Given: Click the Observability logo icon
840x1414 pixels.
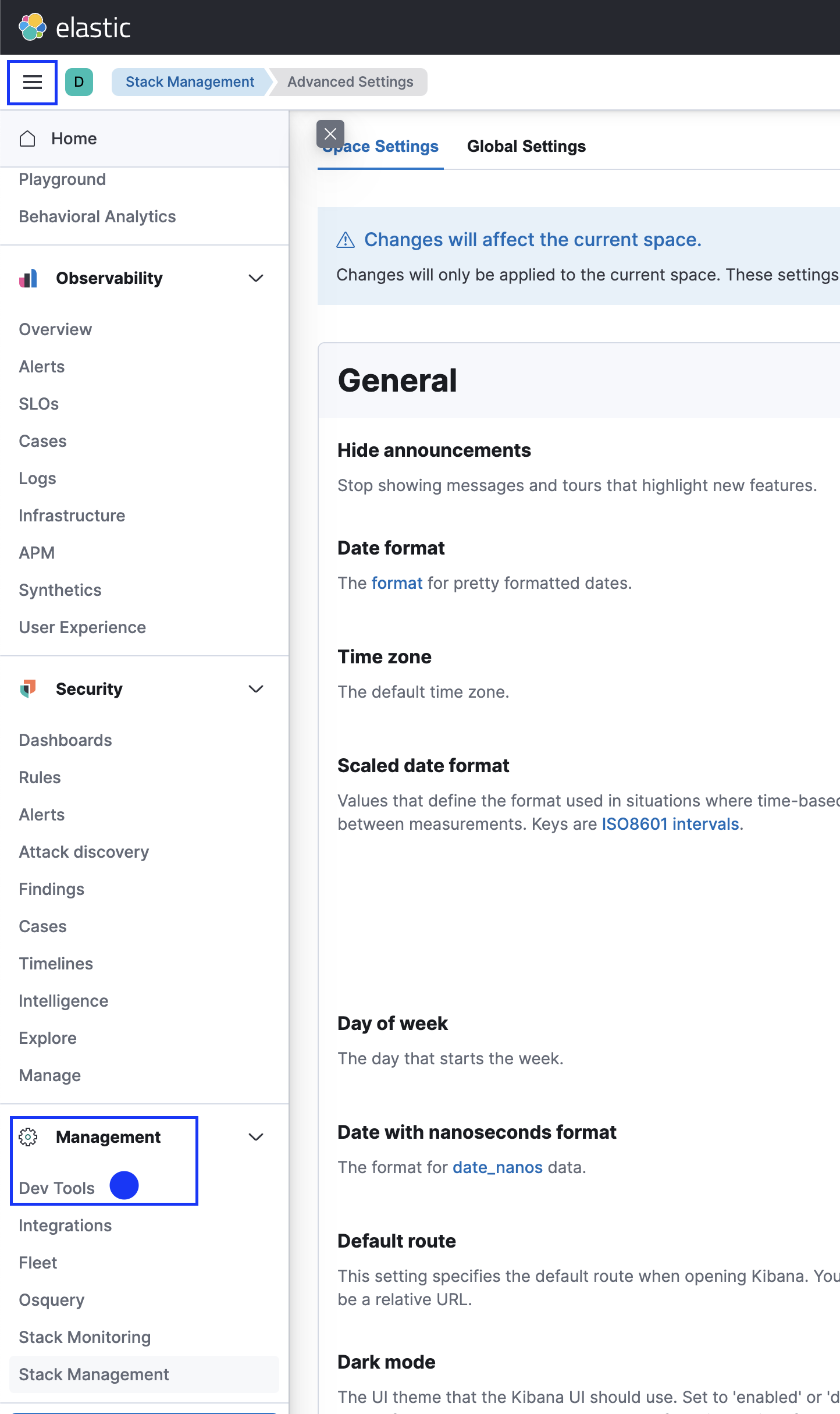Looking at the screenshot, I should point(28,278).
